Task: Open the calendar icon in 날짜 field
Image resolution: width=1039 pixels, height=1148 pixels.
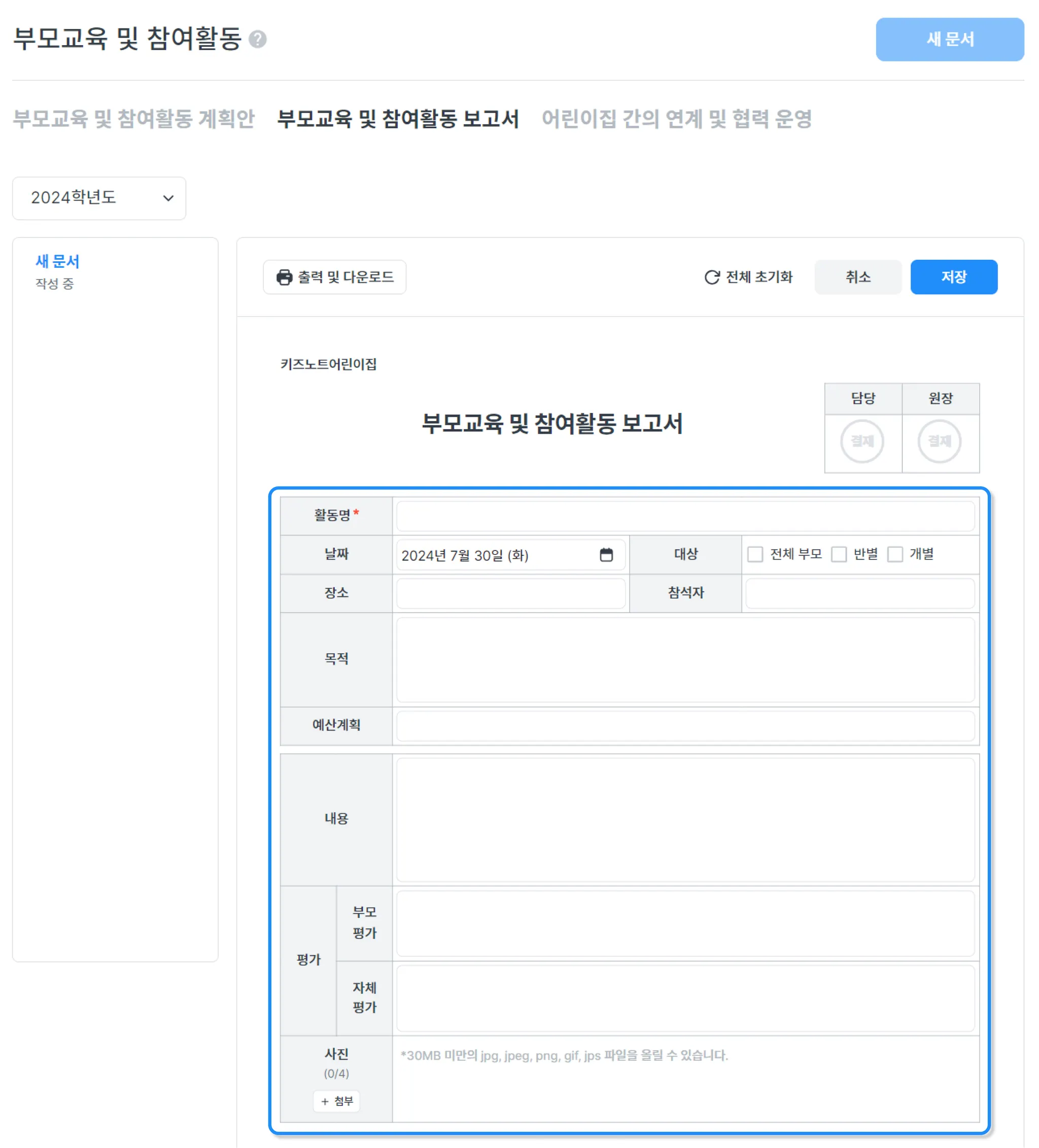Action: [x=606, y=554]
